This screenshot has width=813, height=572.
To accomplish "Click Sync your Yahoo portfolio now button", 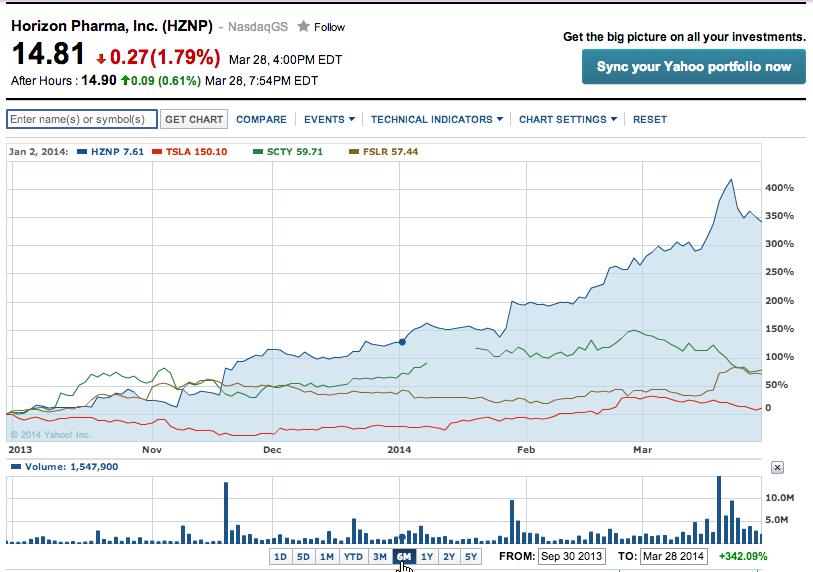I will (x=694, y=66).
